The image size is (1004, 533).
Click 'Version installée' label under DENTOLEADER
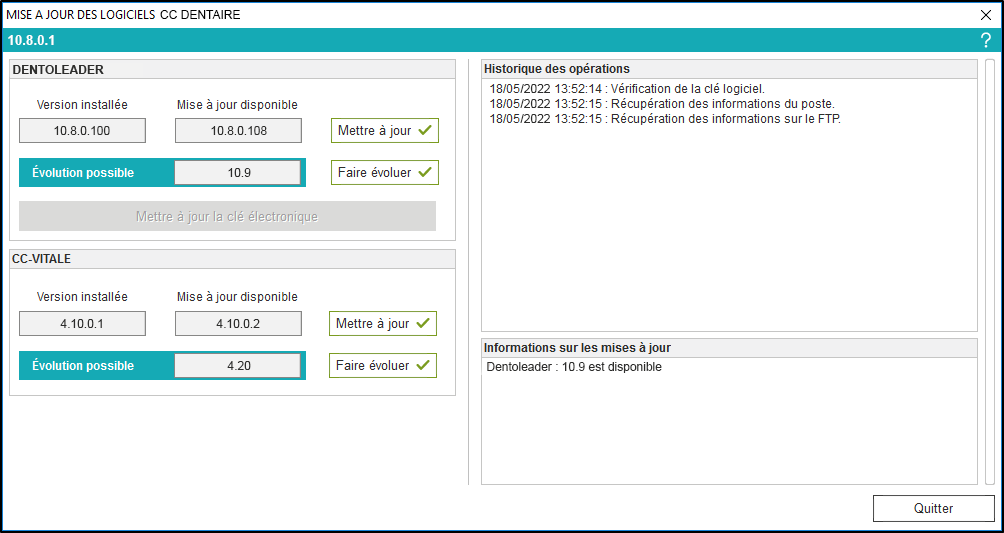click(82, 104)
